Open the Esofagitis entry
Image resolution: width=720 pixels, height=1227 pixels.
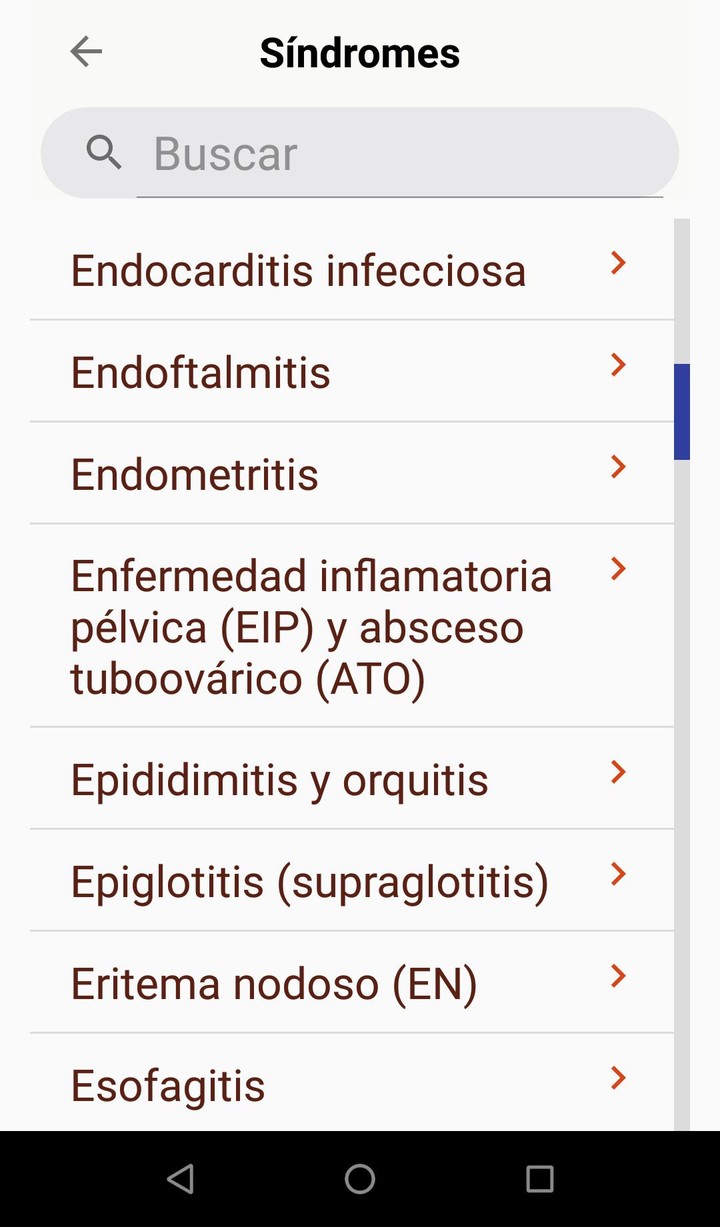(x=168, y=1086)
